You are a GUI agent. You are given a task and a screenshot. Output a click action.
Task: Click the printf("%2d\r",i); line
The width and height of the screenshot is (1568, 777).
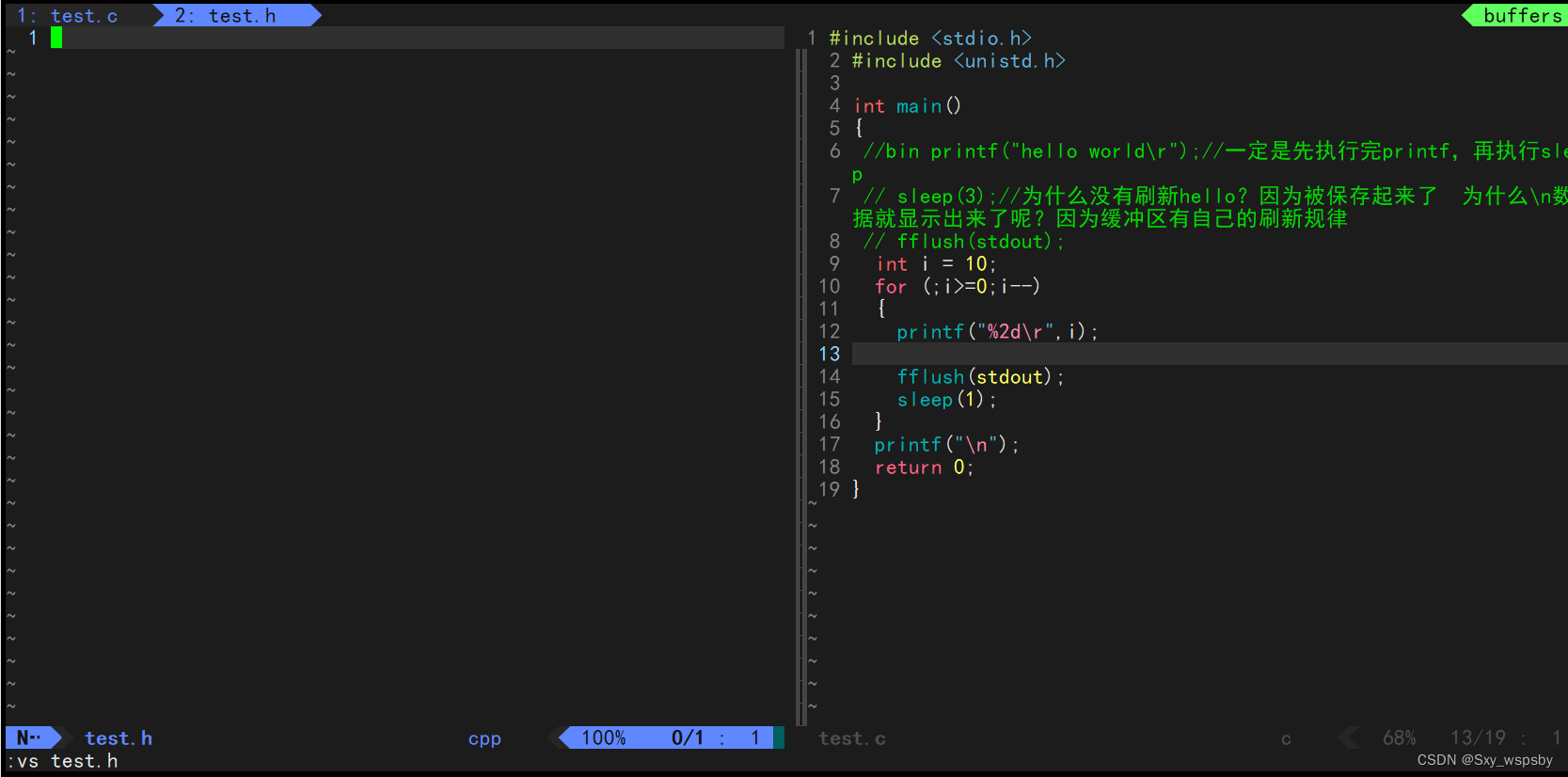point(997,331)
